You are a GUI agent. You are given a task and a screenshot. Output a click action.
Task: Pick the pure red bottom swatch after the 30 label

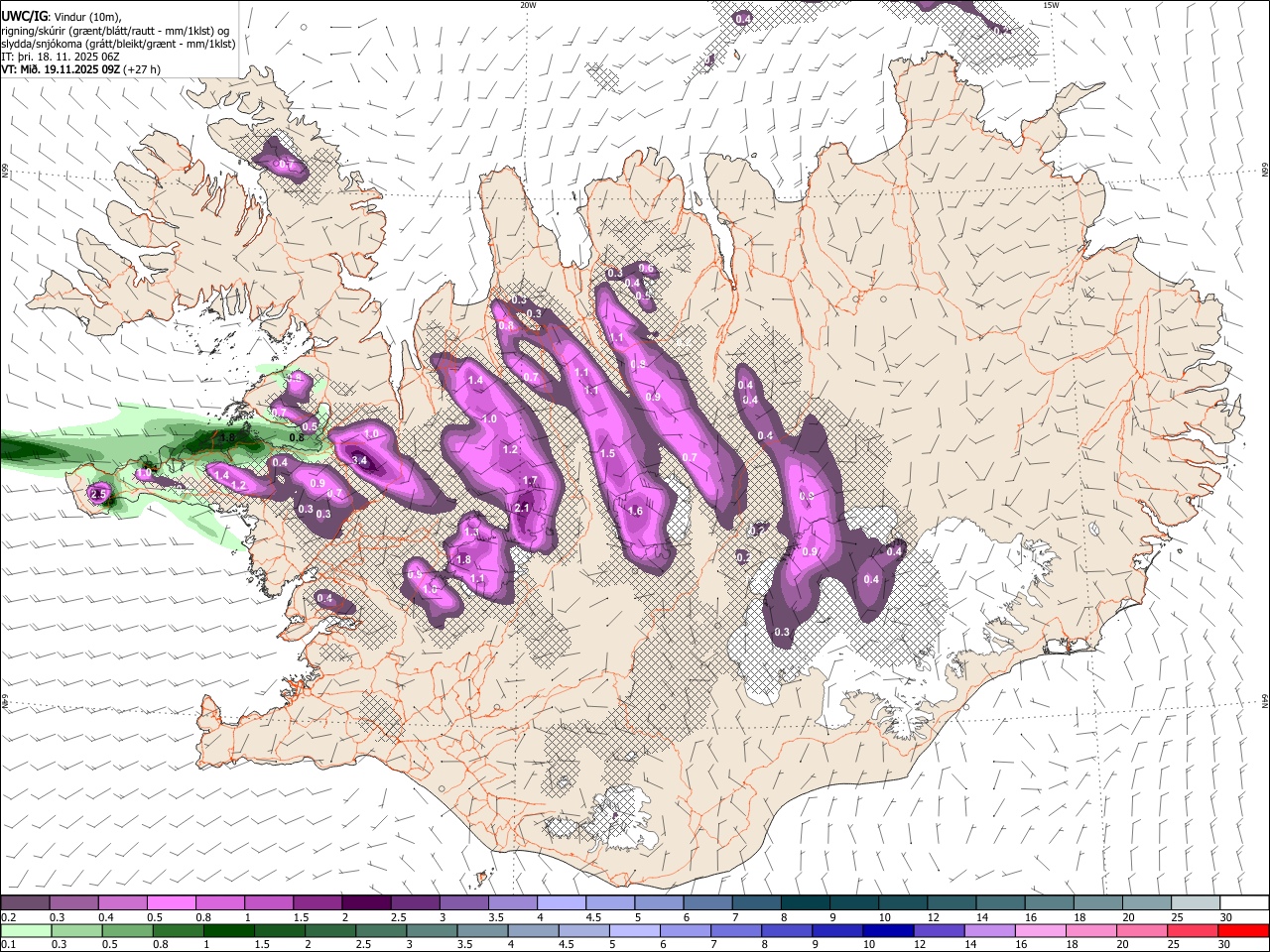(x=1242, y=930)
